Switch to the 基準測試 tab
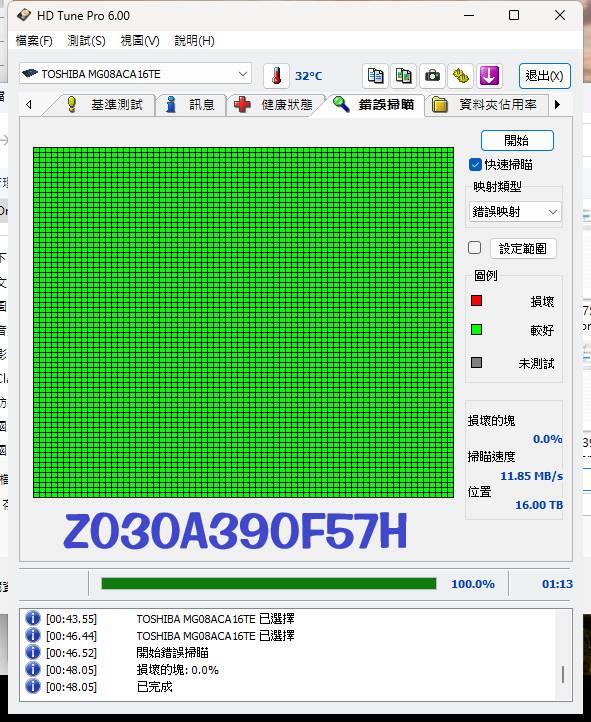 [x=104, y=105]
